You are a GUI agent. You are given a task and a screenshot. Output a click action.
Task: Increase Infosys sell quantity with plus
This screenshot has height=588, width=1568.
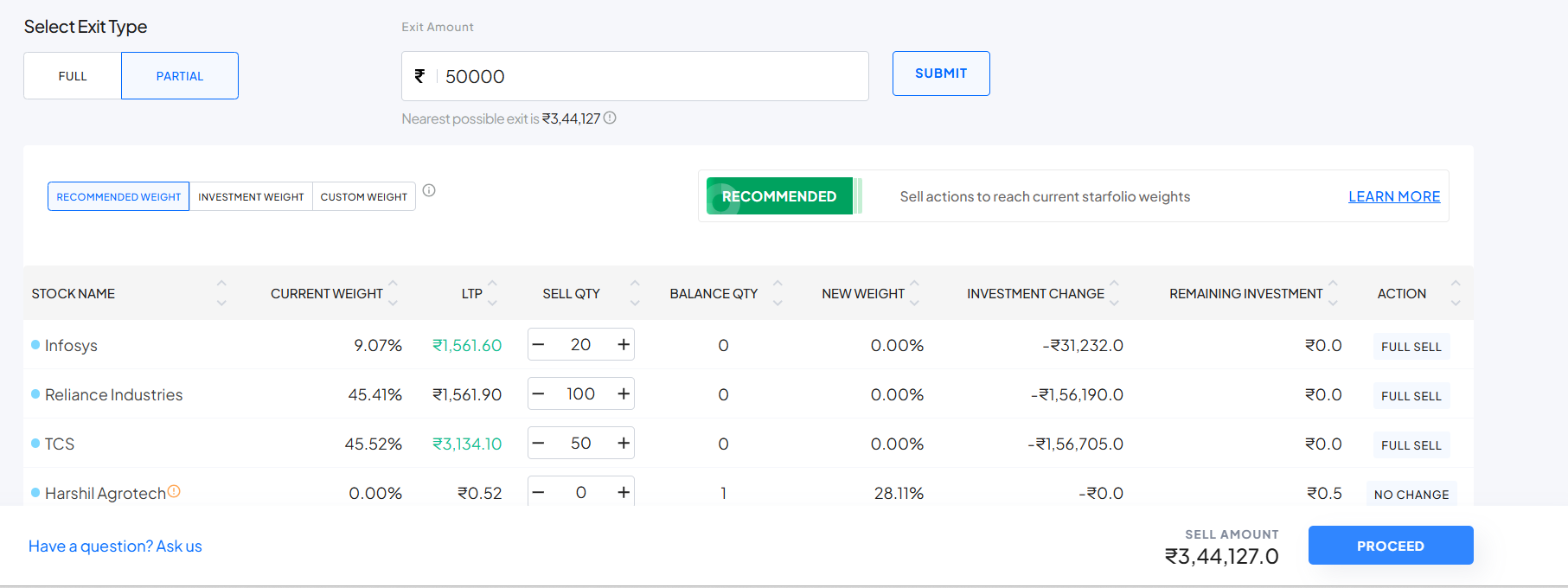click(623, 345)
